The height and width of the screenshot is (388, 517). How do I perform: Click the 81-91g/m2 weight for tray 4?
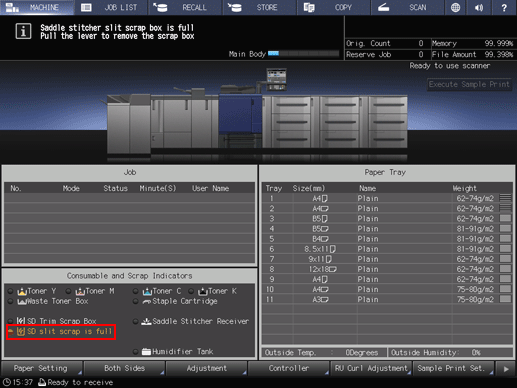point(475,229)
